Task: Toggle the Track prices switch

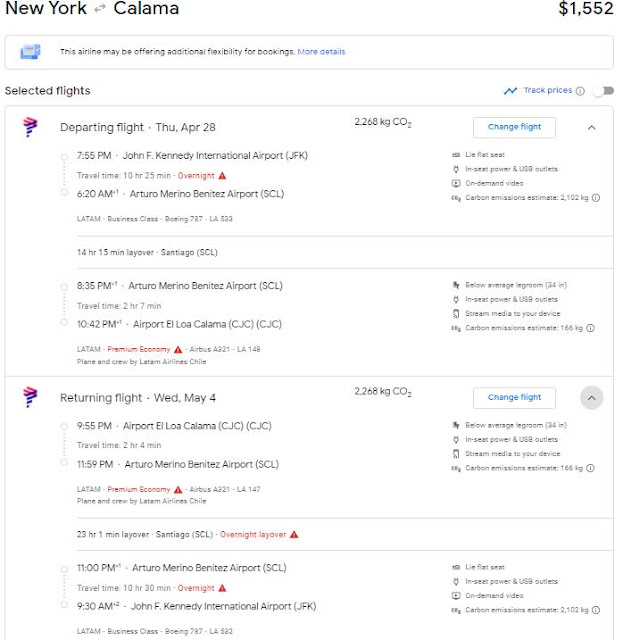Action: pos(601,91)
